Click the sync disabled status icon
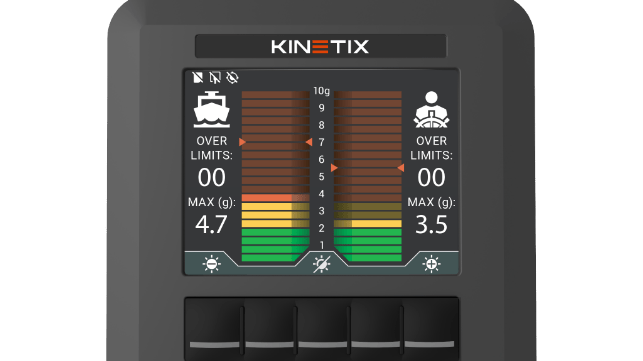The image size is (643, 361). [232, 77]
